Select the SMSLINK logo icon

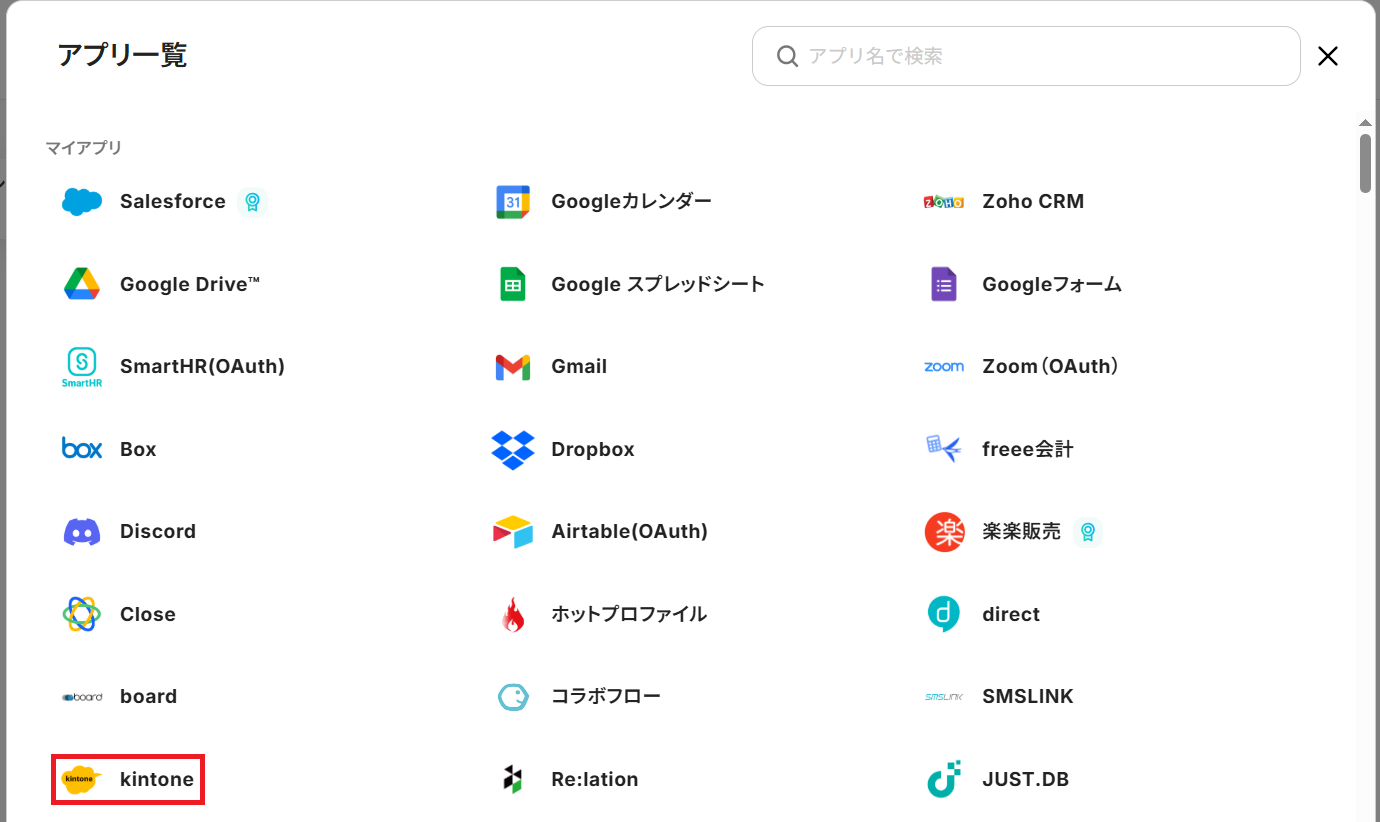coord(944,697)
